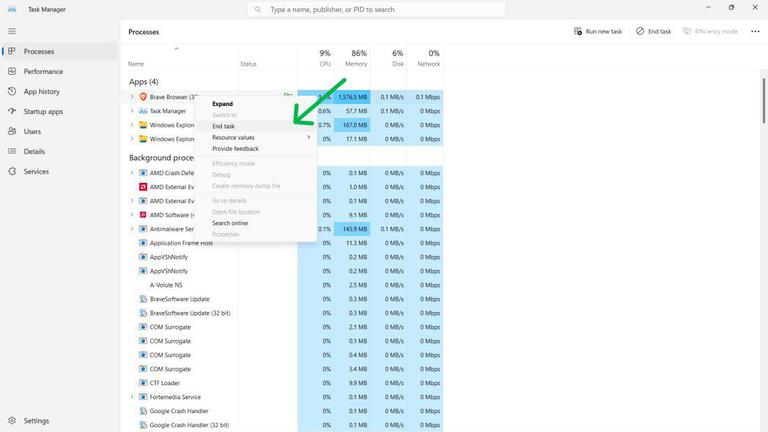768x432 pixels.
Task: Select the Application Frame Host row
Action: pos(282,243)
